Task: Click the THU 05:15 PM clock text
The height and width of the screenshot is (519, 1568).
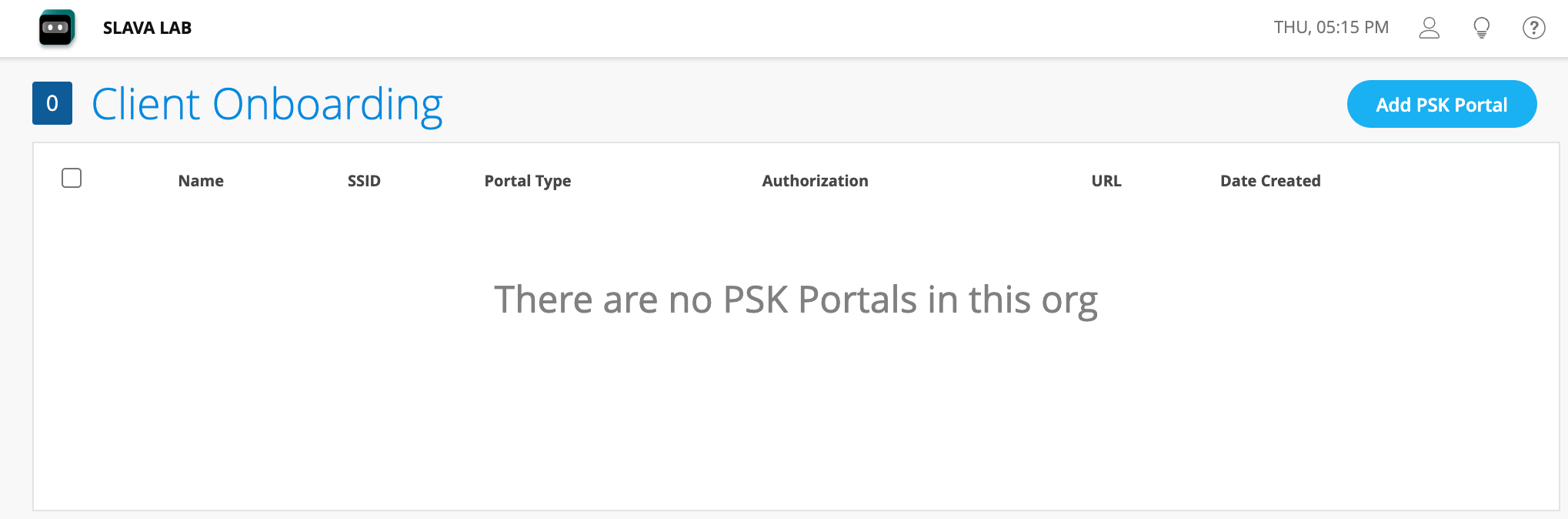Action: click(1330, 28)
